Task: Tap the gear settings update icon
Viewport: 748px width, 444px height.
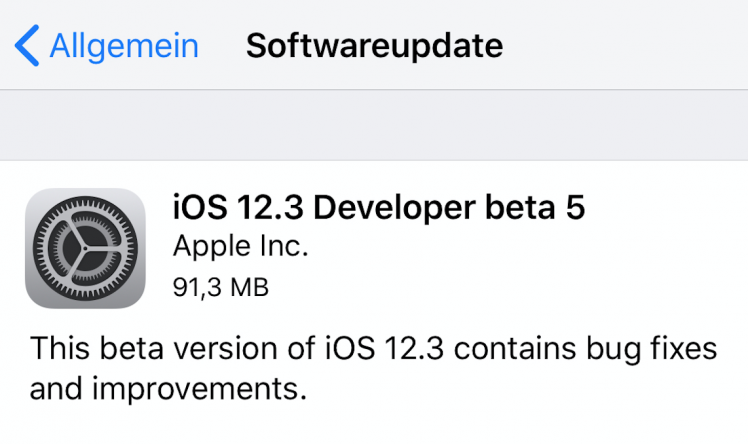Action: [x=84, y=247]
